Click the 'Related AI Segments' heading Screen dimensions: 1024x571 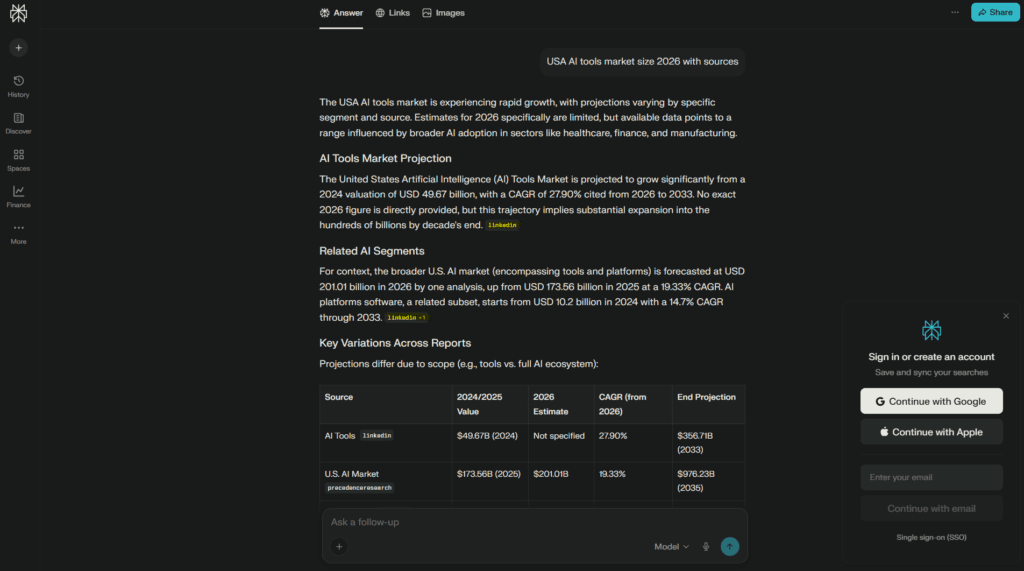[372, 251]
